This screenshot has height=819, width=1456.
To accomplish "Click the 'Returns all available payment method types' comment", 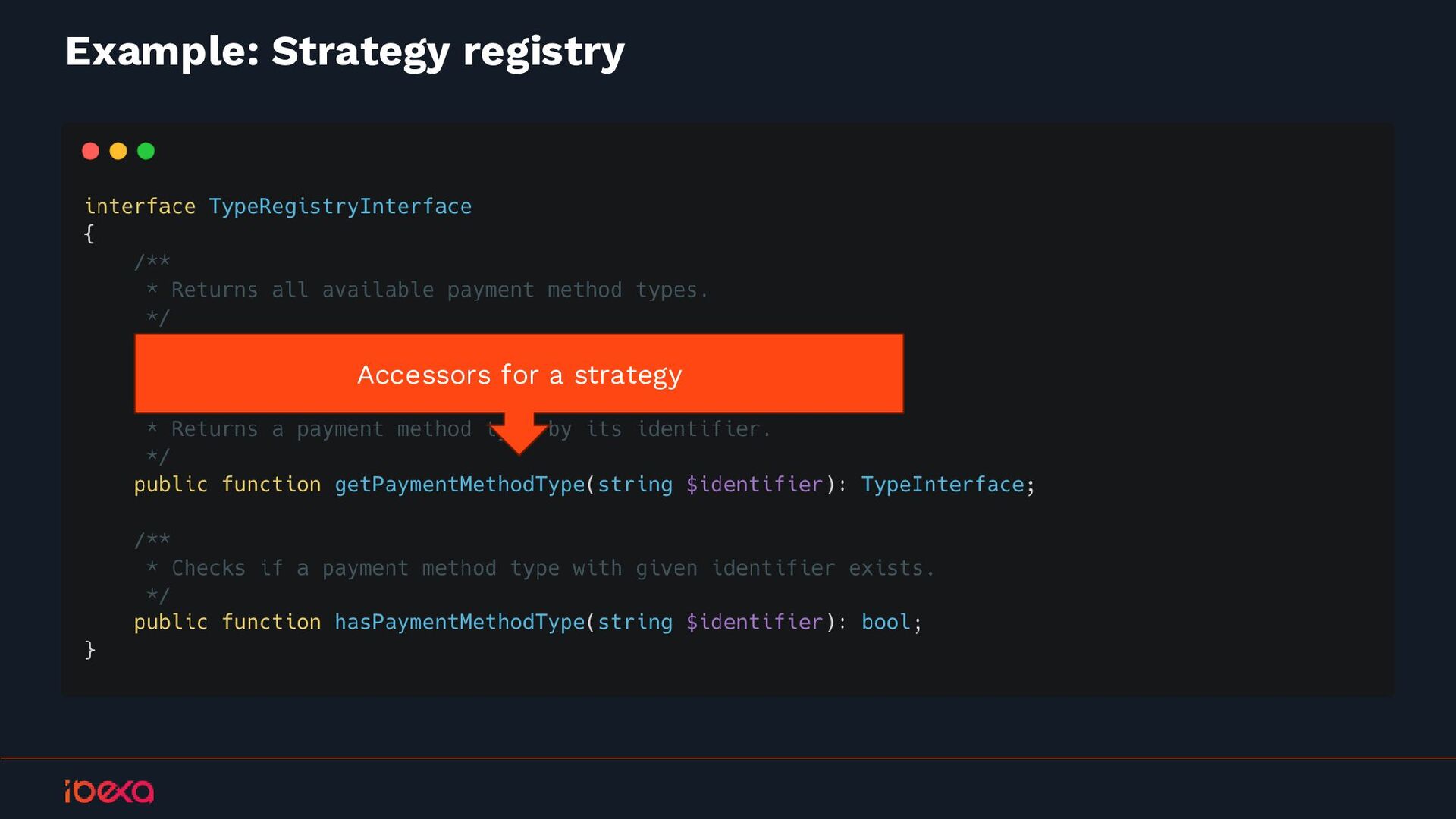I will [438, 290].
